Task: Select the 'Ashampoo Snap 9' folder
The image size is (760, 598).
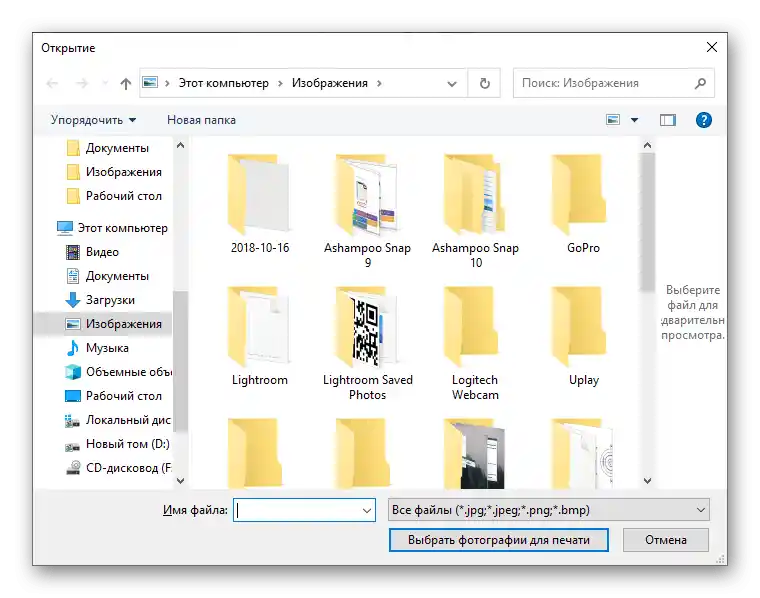Action: coord(367,210)
